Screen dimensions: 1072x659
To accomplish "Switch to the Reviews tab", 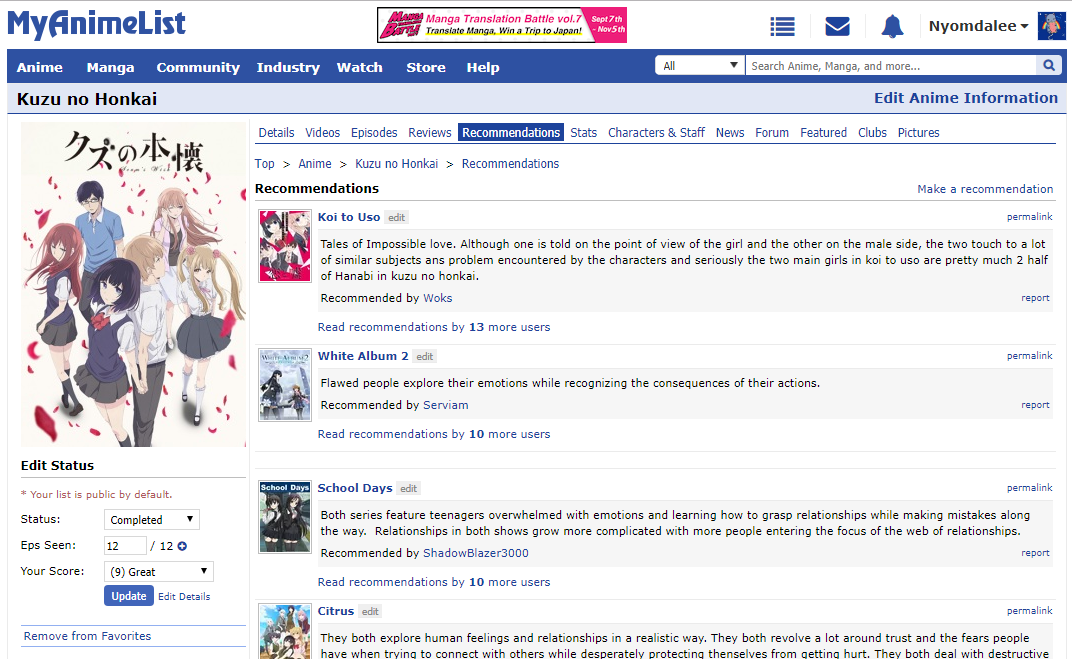I will [x=429, y=132].
